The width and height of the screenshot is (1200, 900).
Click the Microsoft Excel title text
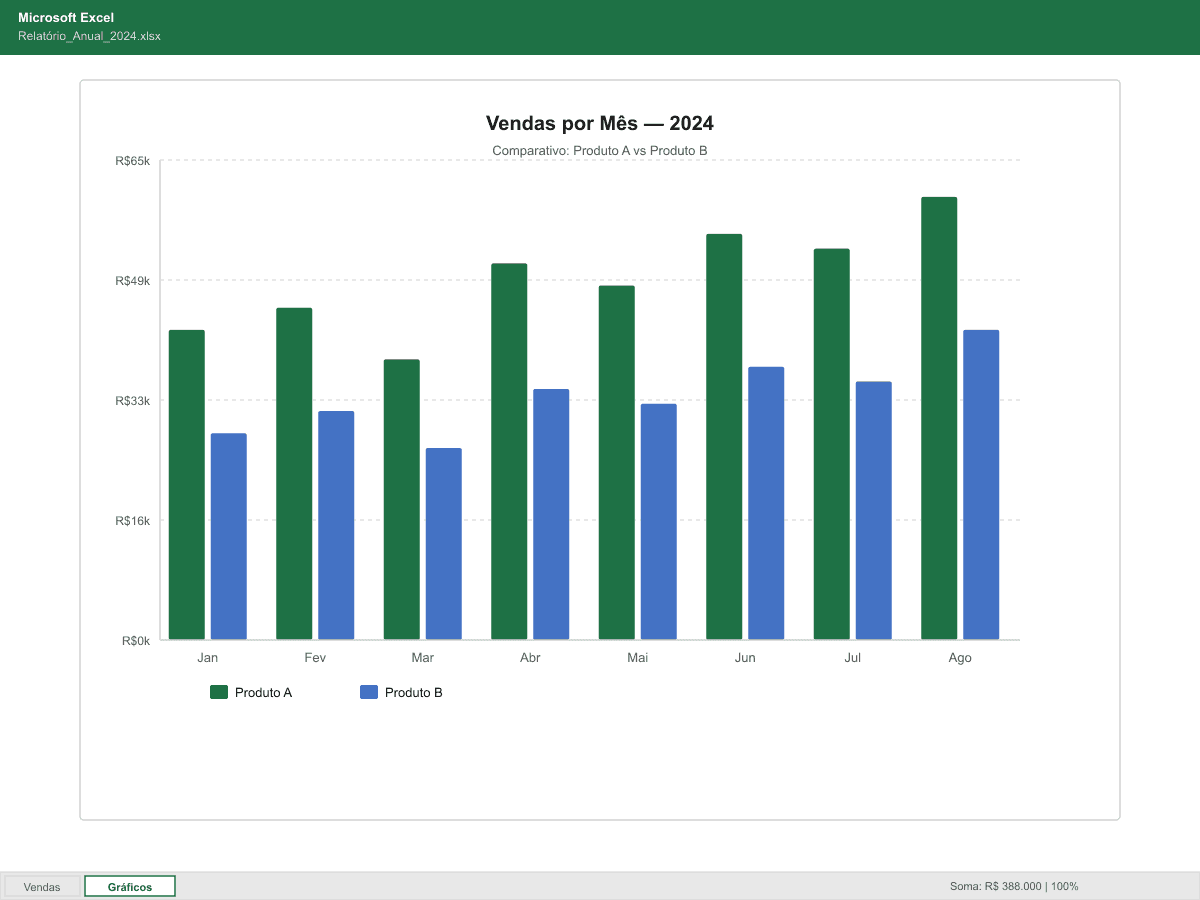coord(66,17)
